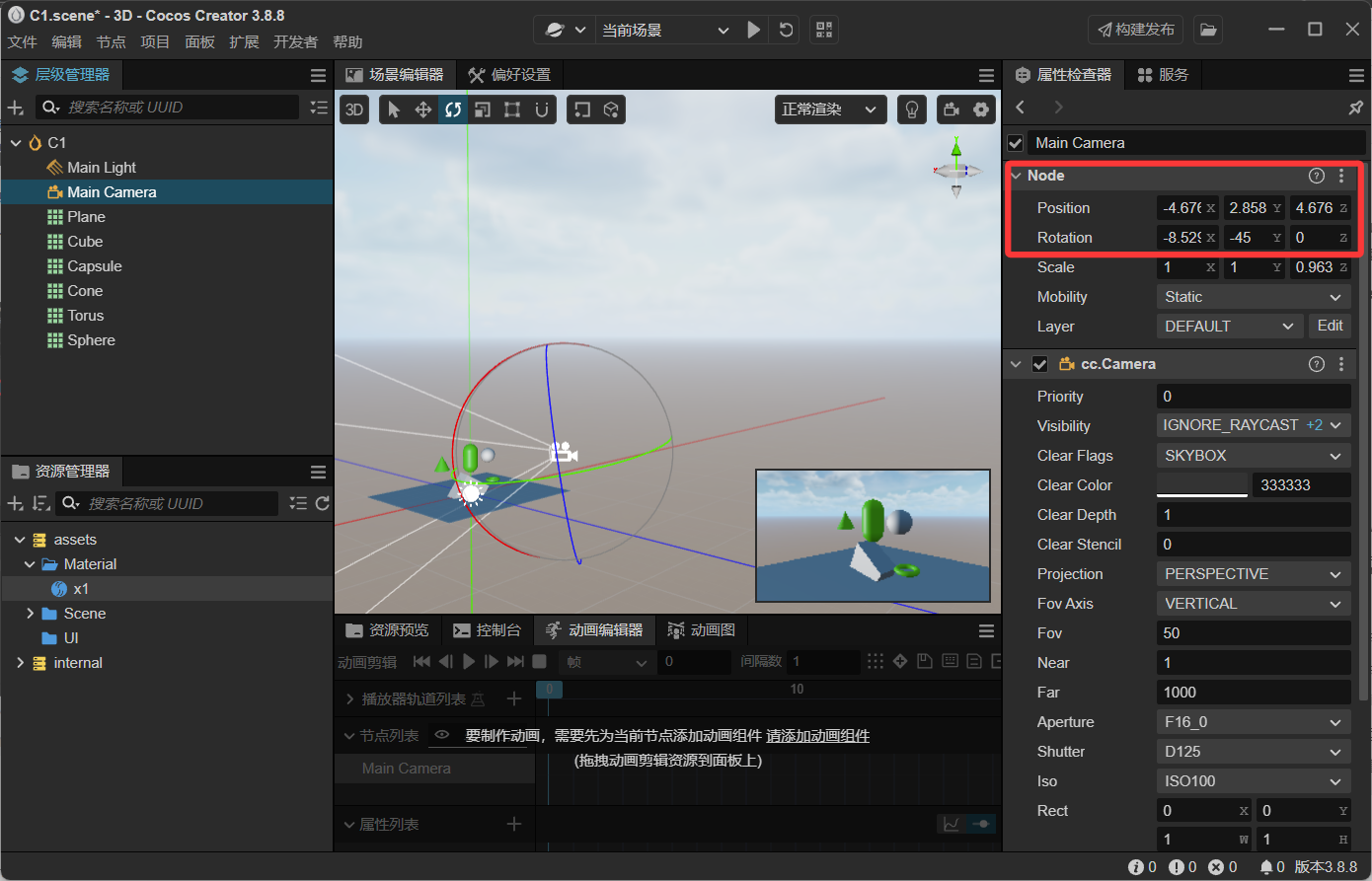The image size is (1372, 881).
Task: Switch to the 服务 tab
Action: [1163, 75]
